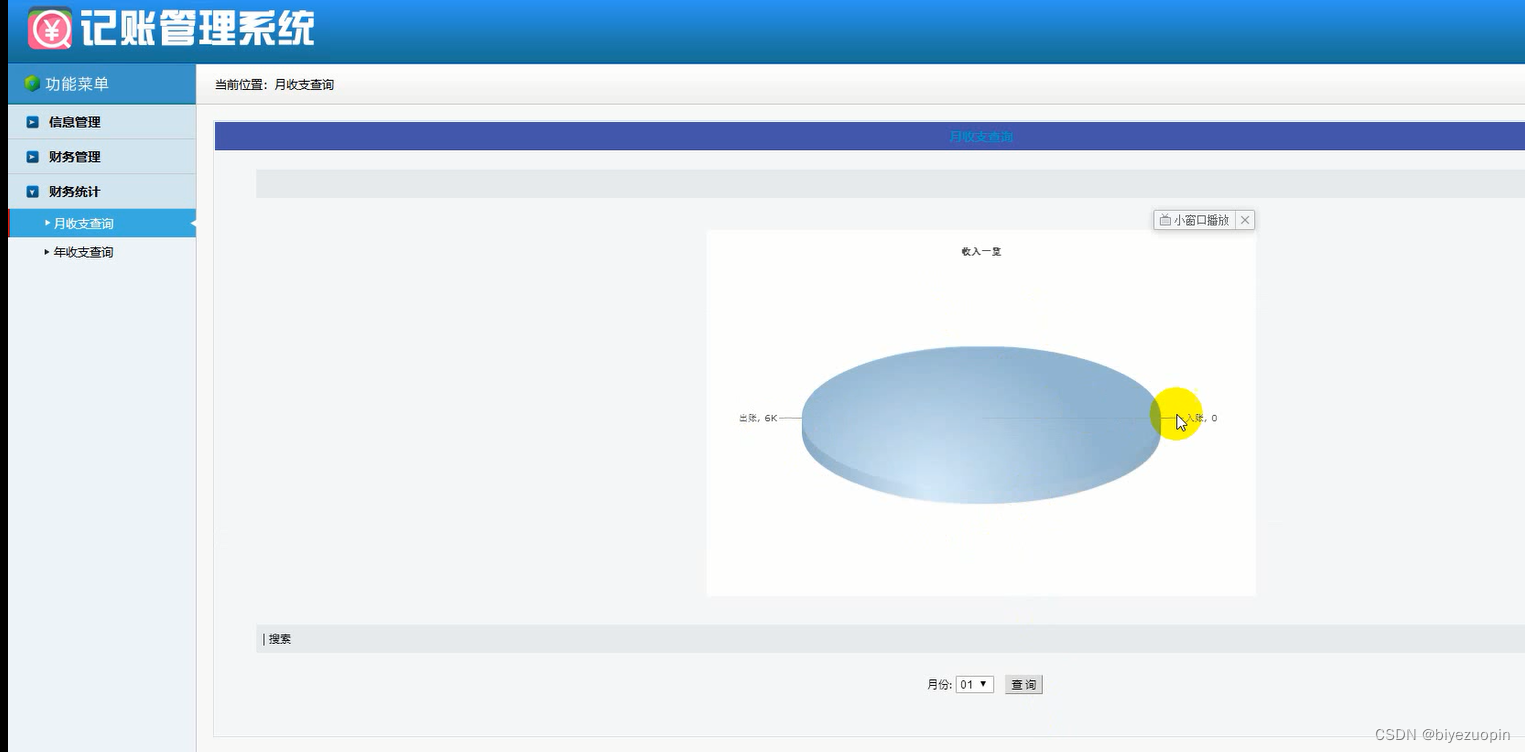This screenshot has width=1525, height=752.
Task: Click the 记账管理系统 title
Action: (198, 28)
